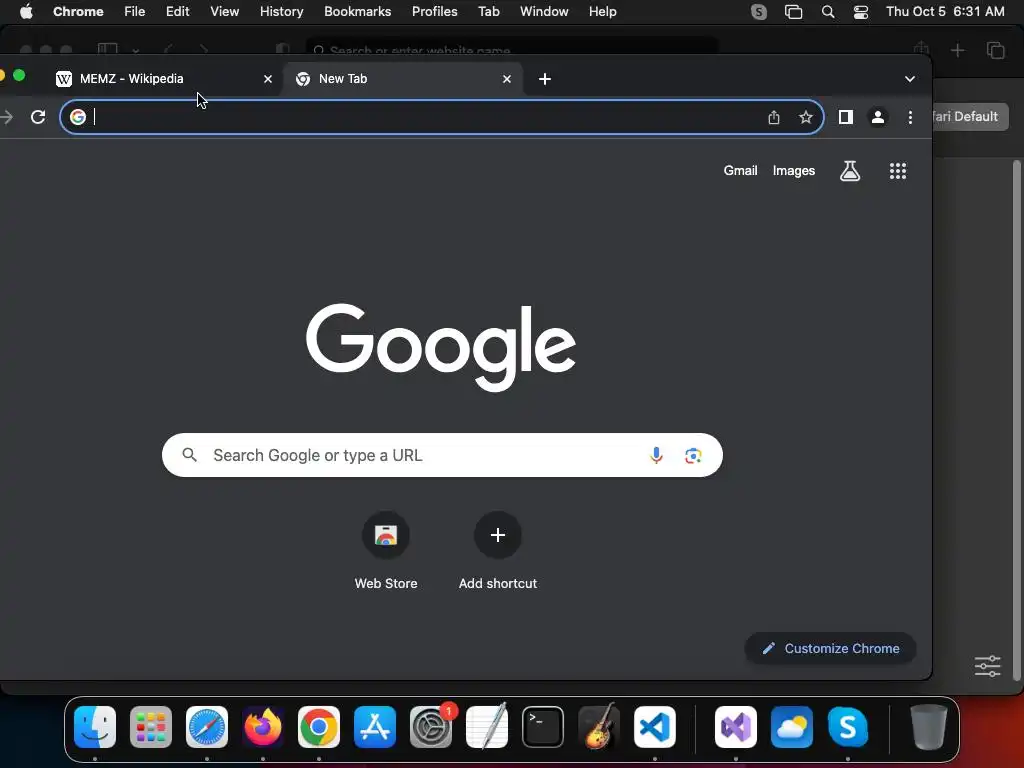
Task: Start voice search with microphone icon
Action: coord(656,455)
